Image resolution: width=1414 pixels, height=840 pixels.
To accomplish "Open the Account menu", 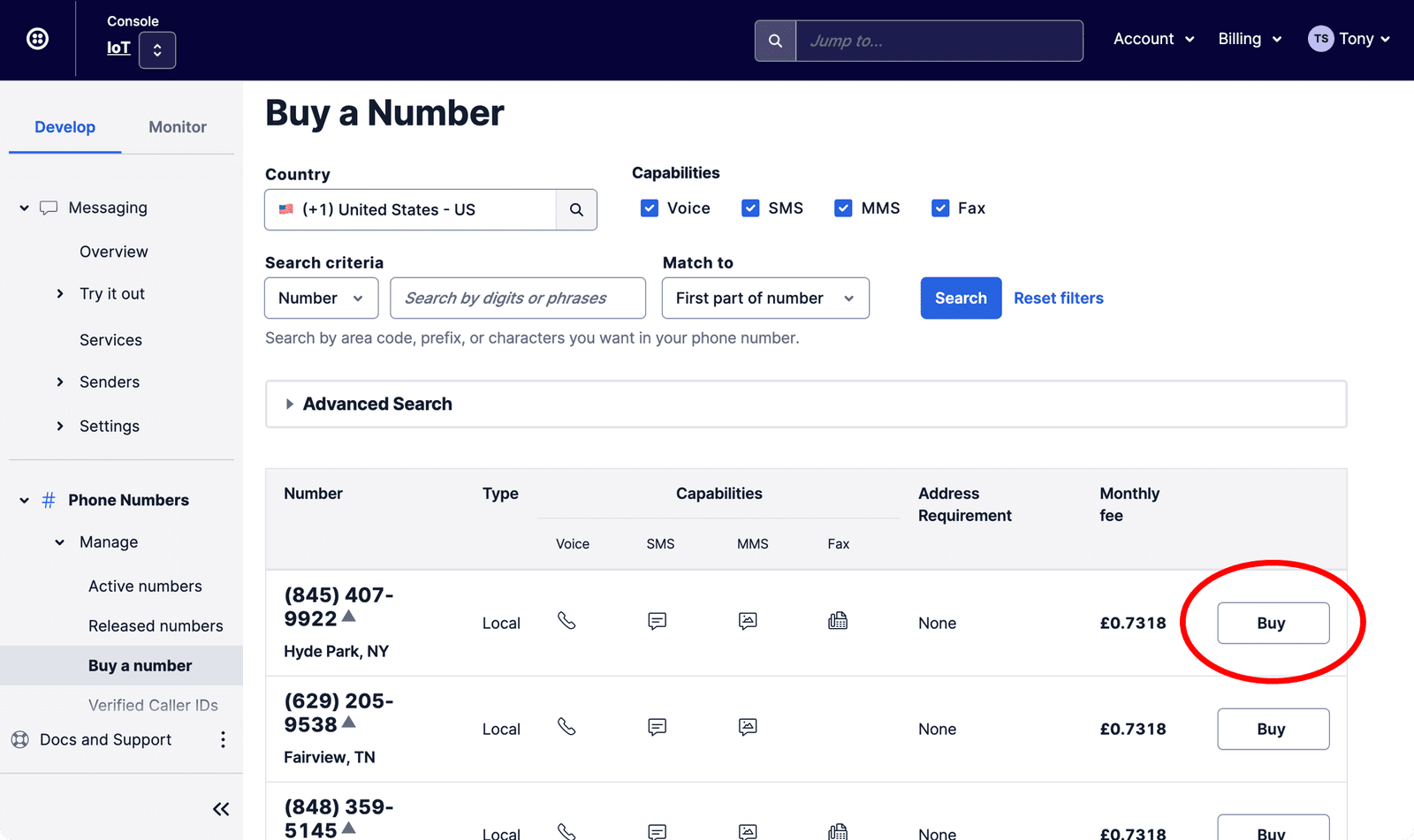I will [x=1153, y=39].
